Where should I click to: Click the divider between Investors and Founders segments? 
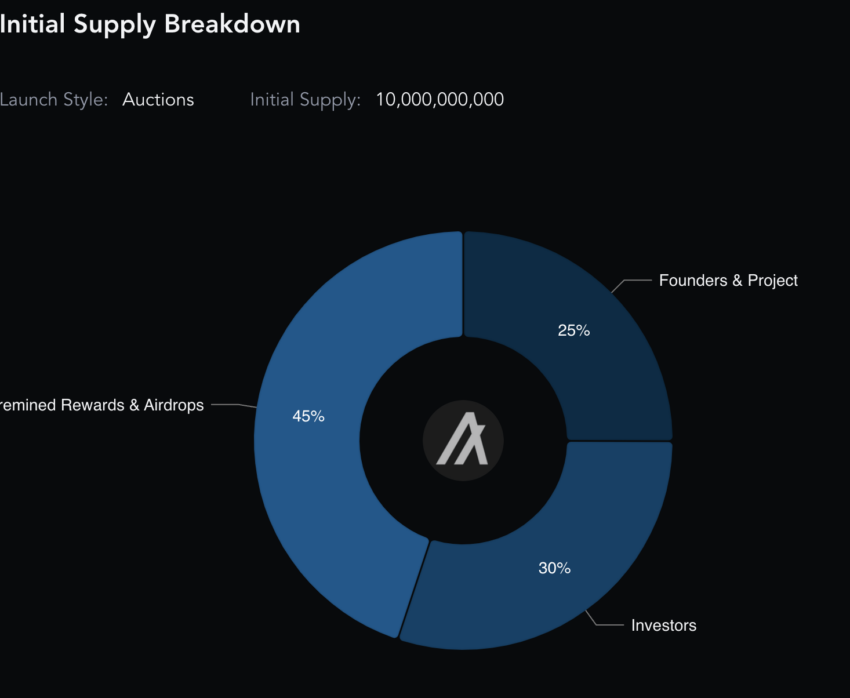point(620,441)
